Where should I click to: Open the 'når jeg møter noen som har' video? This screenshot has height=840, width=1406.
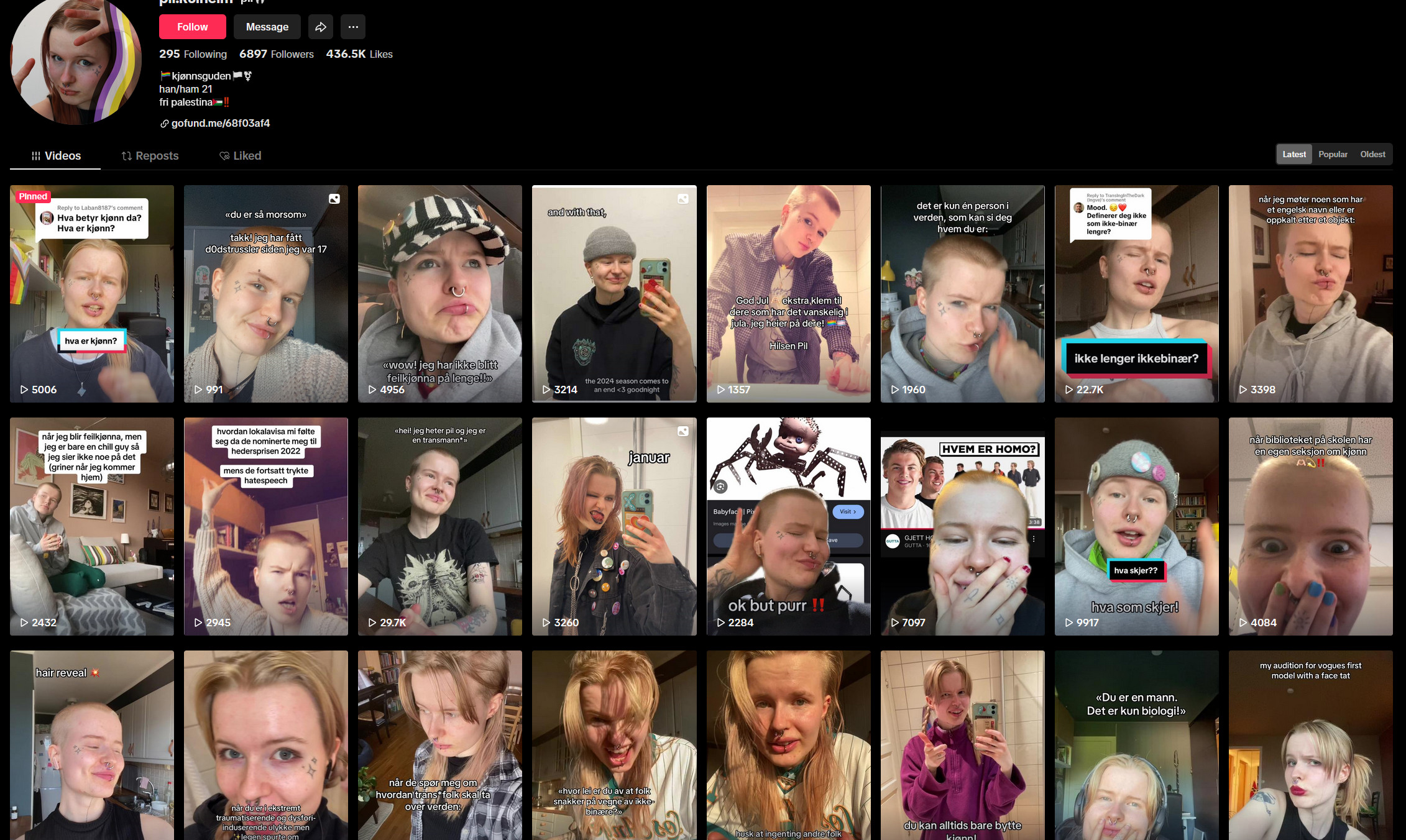coord(1311,294)
